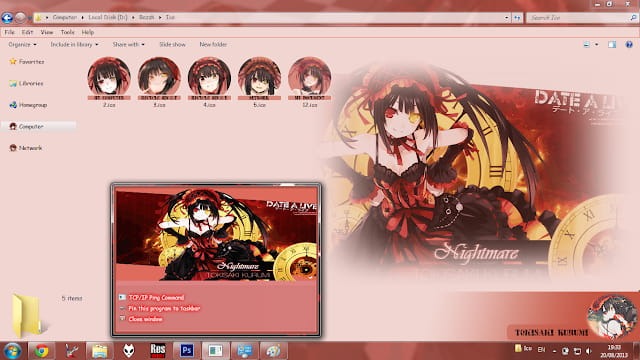The width and height of the screenshot is (640, 360).
Task: Open the Tools menu
Action: coord(67,32)
